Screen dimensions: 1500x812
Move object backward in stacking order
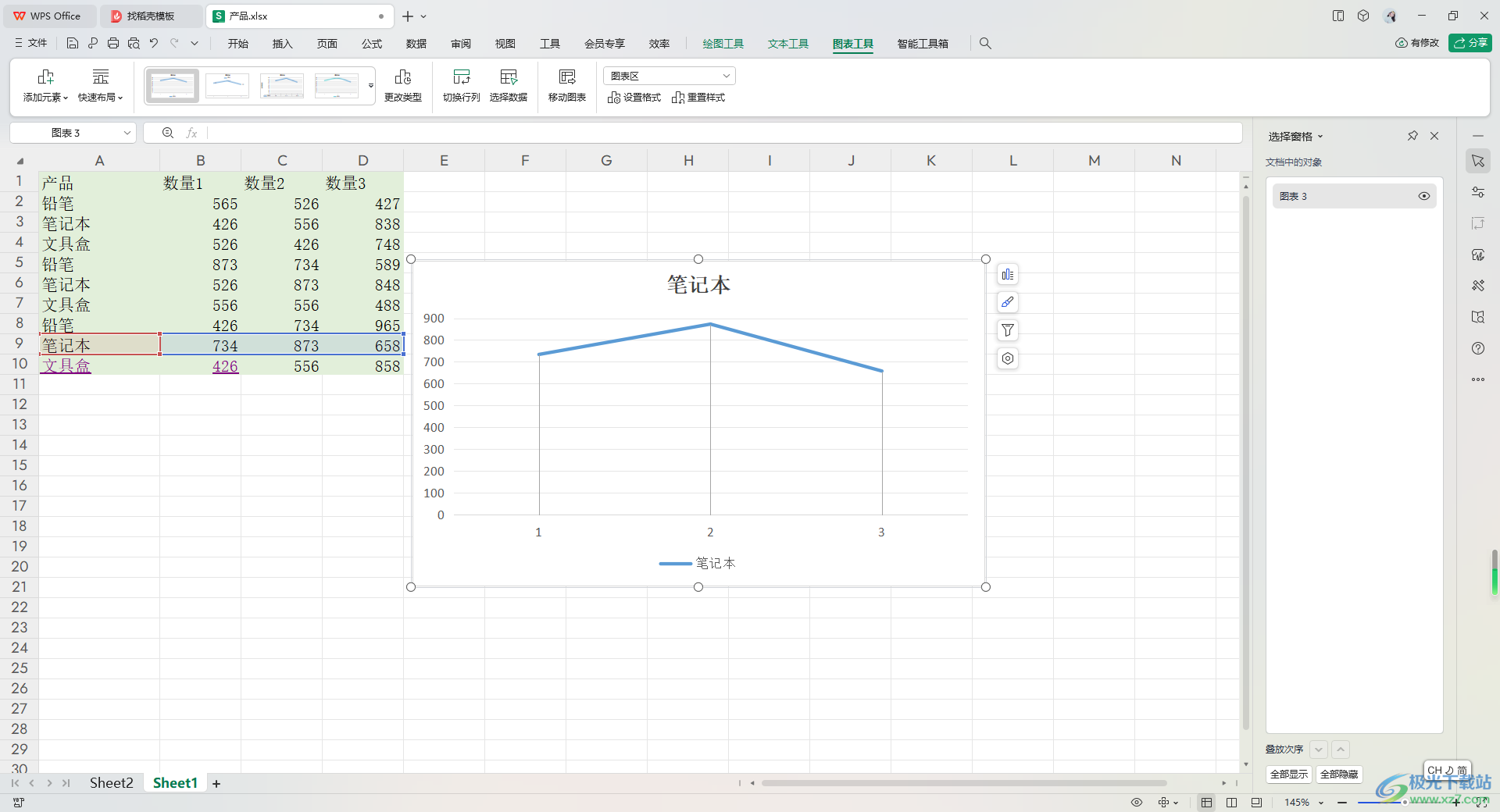click(x=1319, y=750)
